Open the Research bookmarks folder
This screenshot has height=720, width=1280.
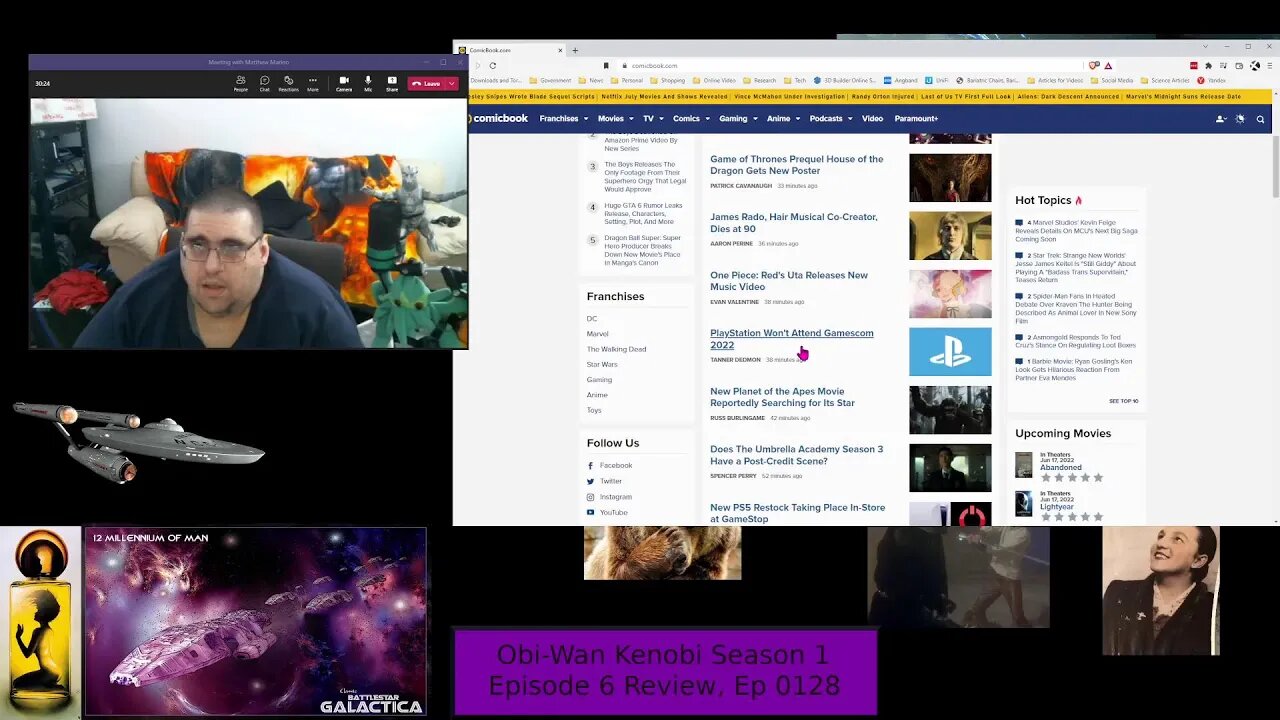760,80
